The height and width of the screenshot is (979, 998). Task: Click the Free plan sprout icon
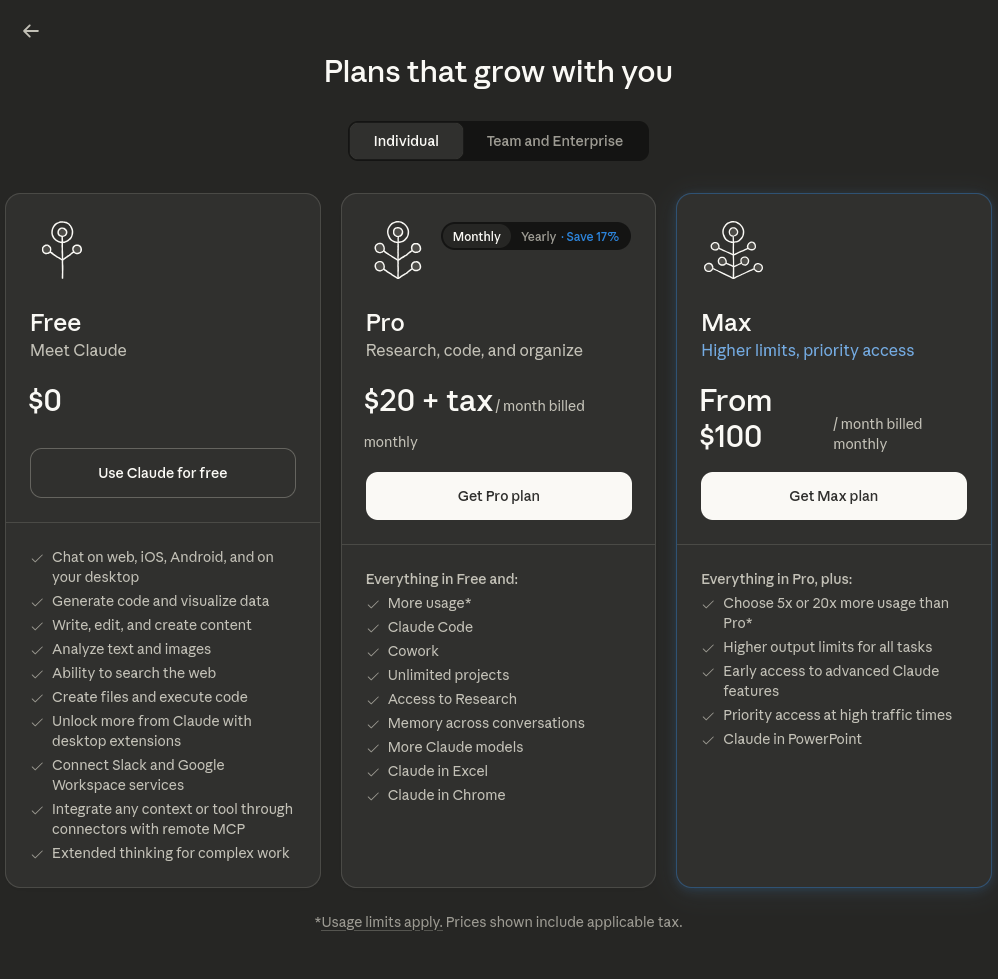(x=62, y=249)
